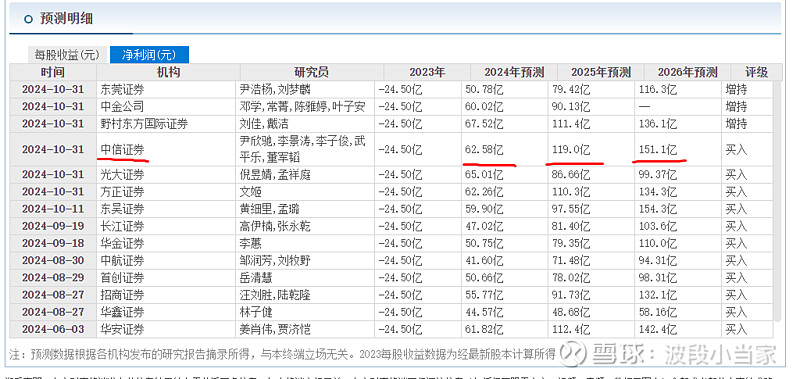This screenshot has height=379, width=800.
Task: Click the 机构 column header
Action: (x=168, y=72)
